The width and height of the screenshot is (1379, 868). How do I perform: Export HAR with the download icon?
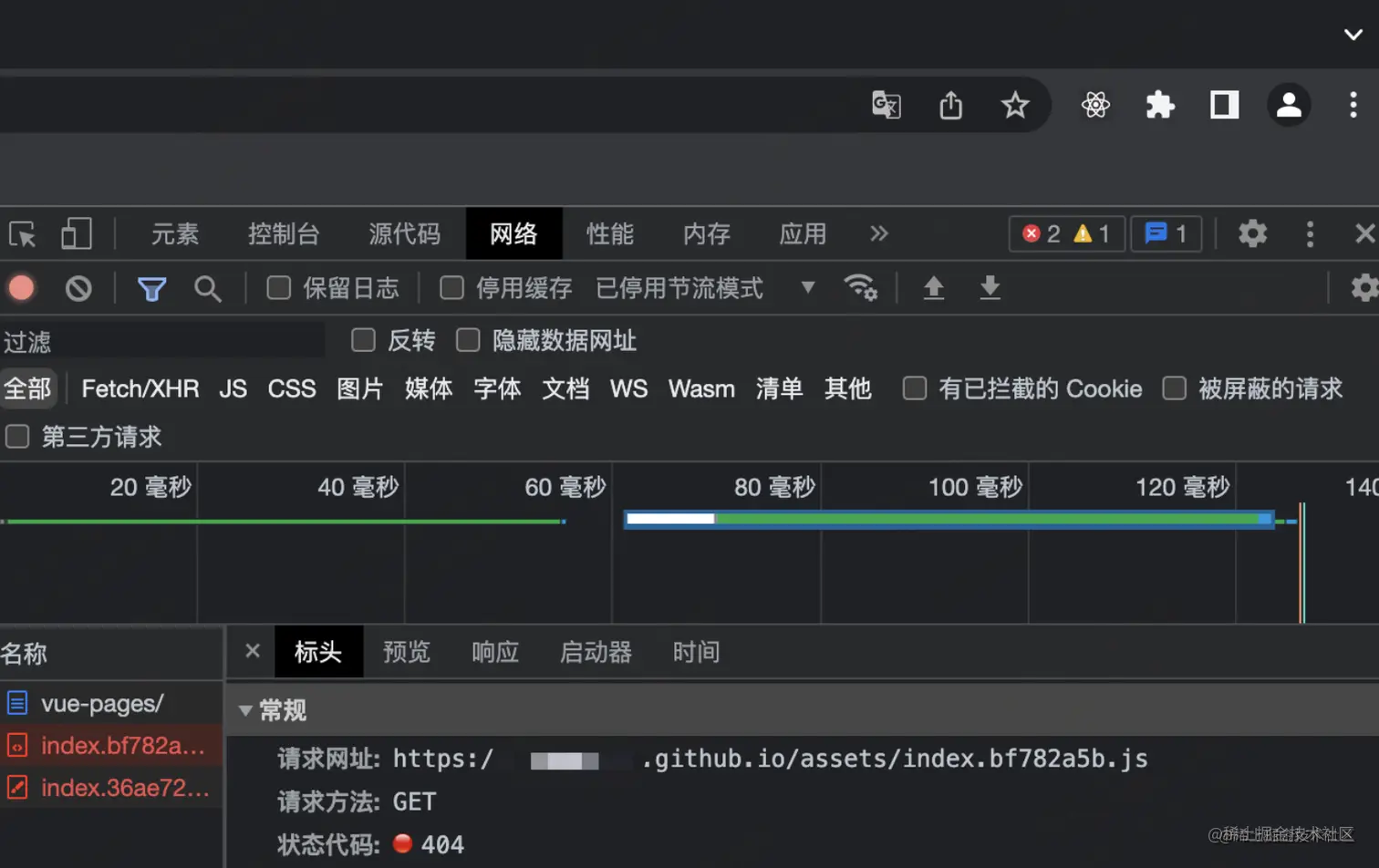click(990, 288)
